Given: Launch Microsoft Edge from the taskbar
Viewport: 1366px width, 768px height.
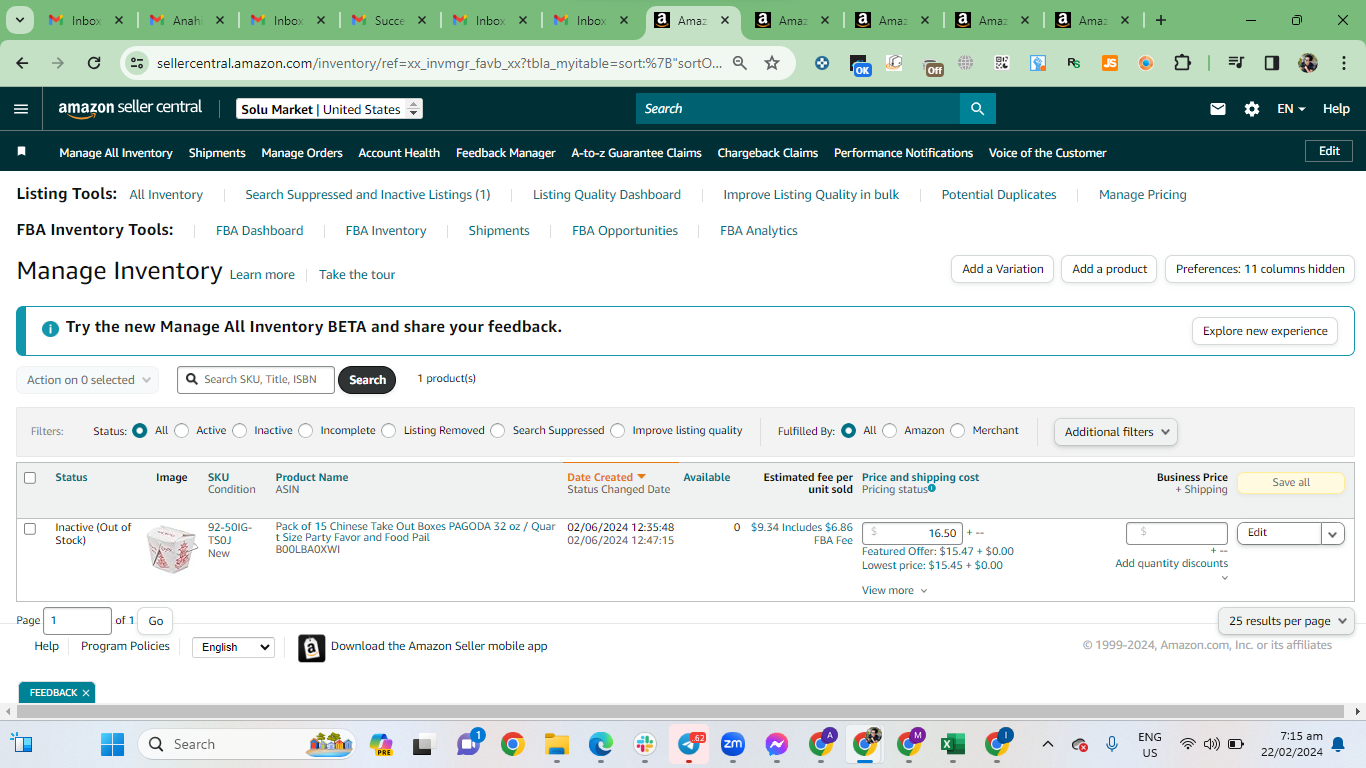Looking at the screenshot, I should click(600, 744).
